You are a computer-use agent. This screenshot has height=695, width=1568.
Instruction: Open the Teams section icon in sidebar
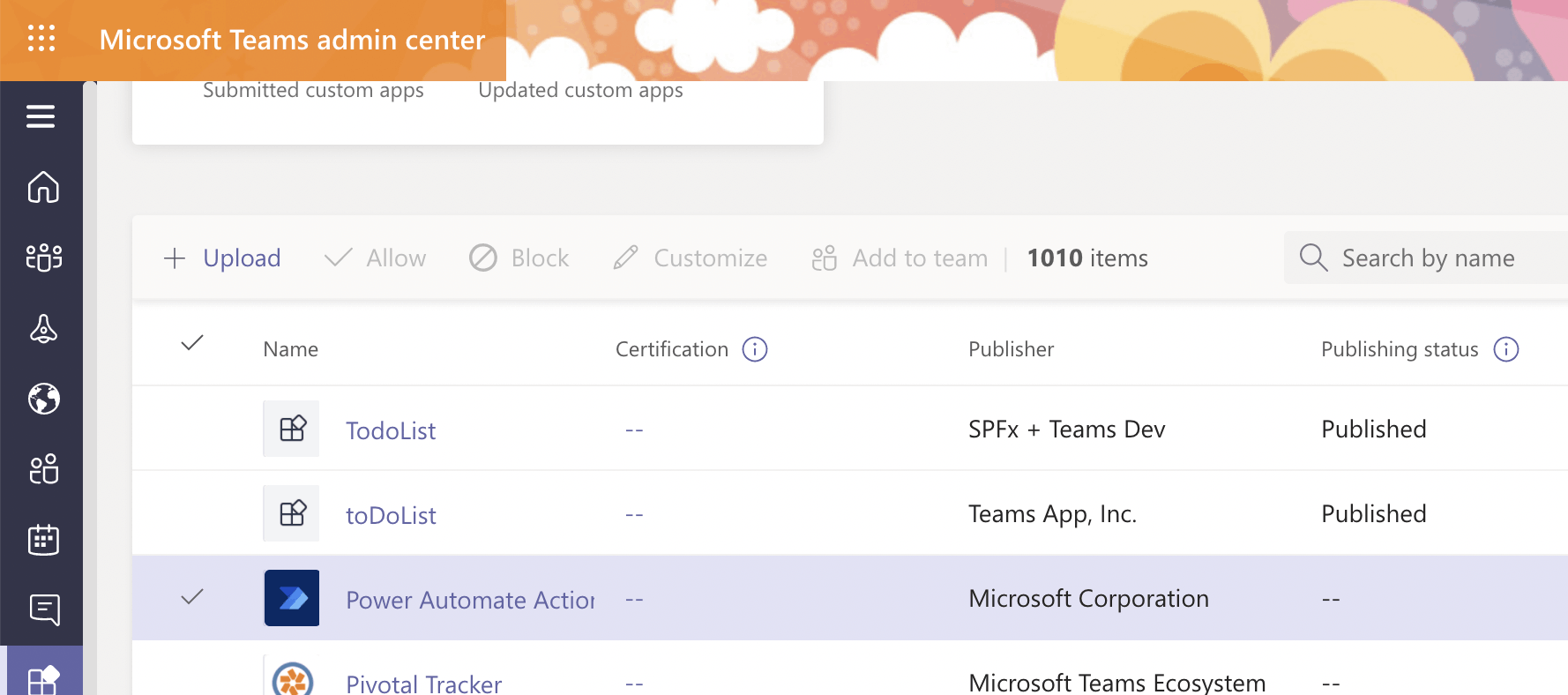(x=42, y=258)
